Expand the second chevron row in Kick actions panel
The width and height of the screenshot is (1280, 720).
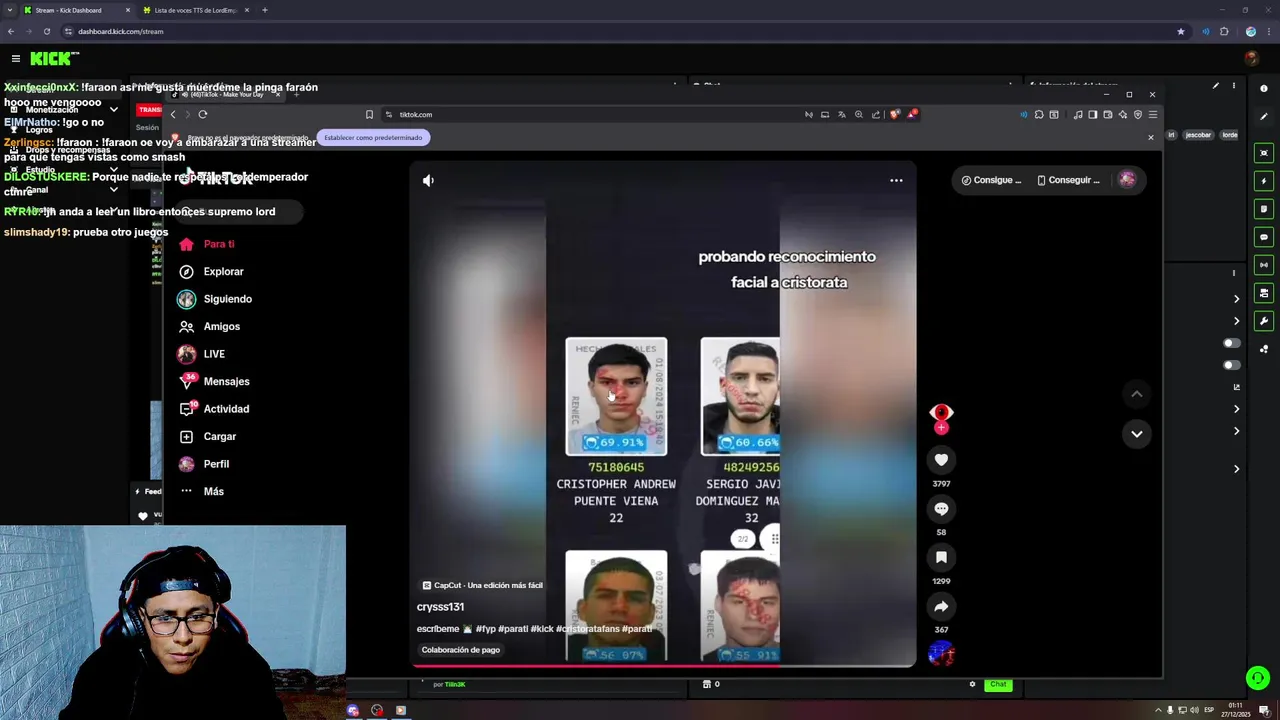point(1236,321)
